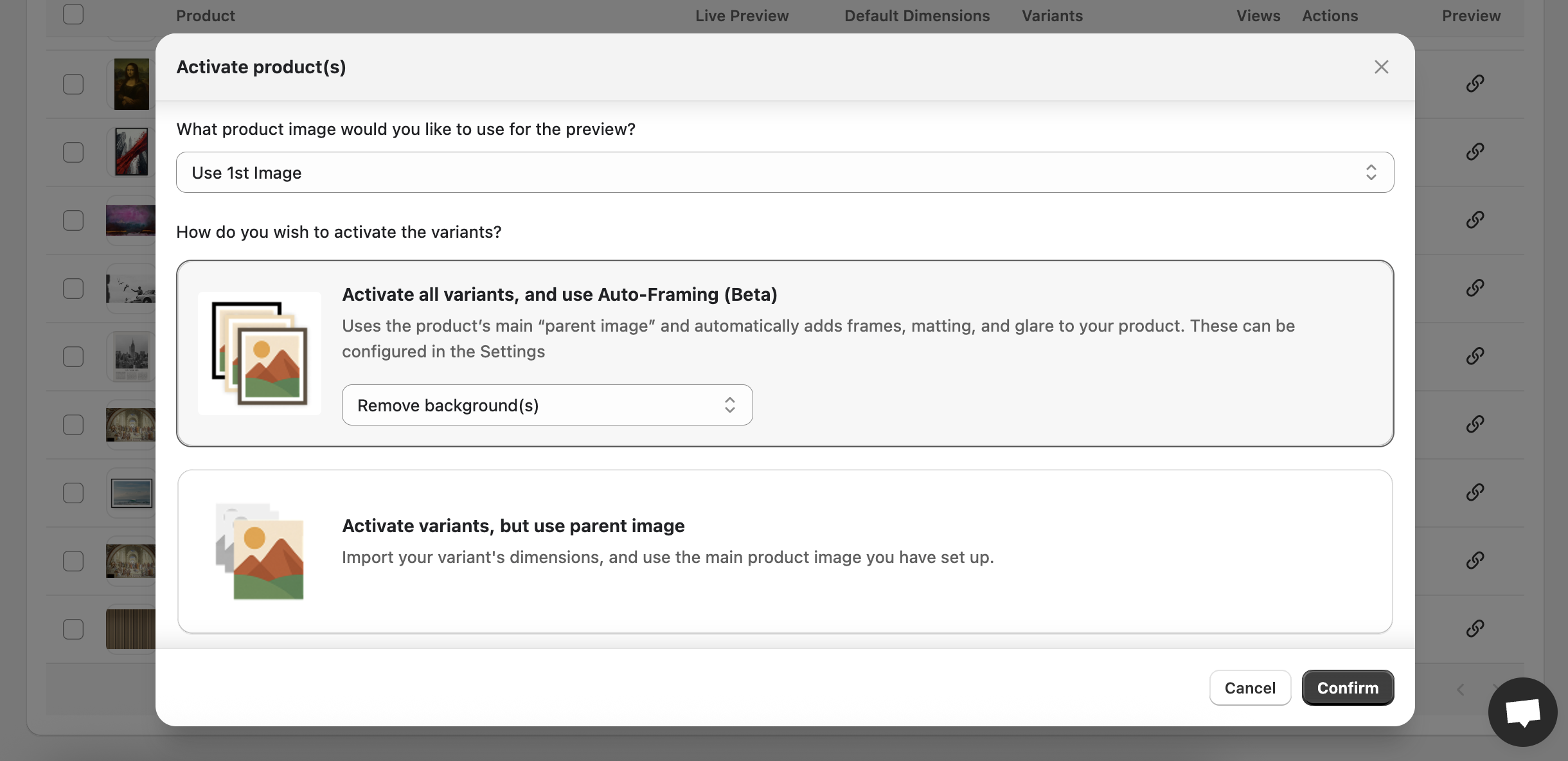Click the Mona Lisa product thumbnail
This screenshot has width=1568, height=761.
pyautogui.click(x=130, y=84)
